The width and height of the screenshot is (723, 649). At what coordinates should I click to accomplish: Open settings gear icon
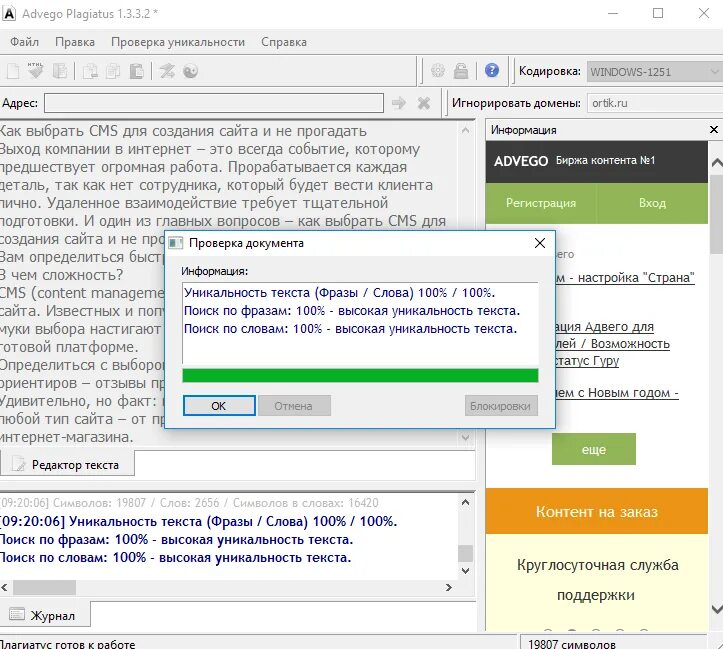pos(438,71)
